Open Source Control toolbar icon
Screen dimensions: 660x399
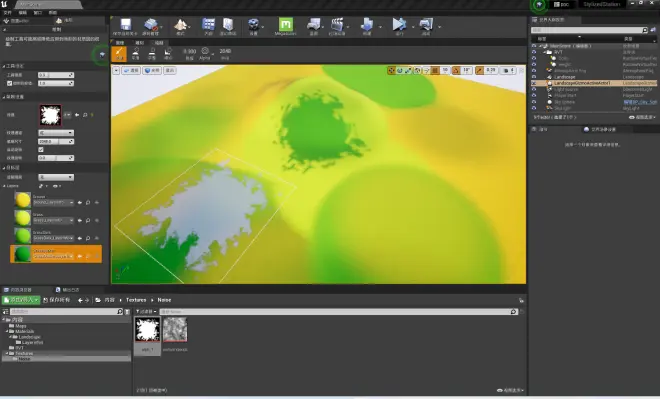point(151,24)
